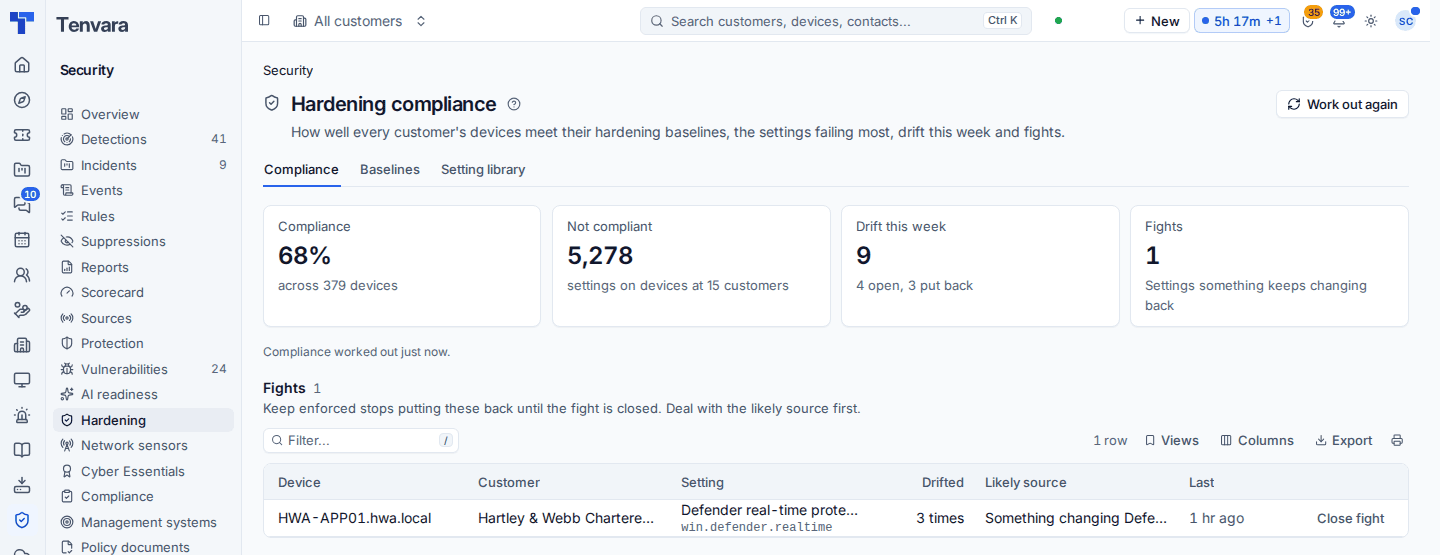This screenshot has width=1440, height=555.
Task: Click the printer icon above the table
Action: [1397, 441]
